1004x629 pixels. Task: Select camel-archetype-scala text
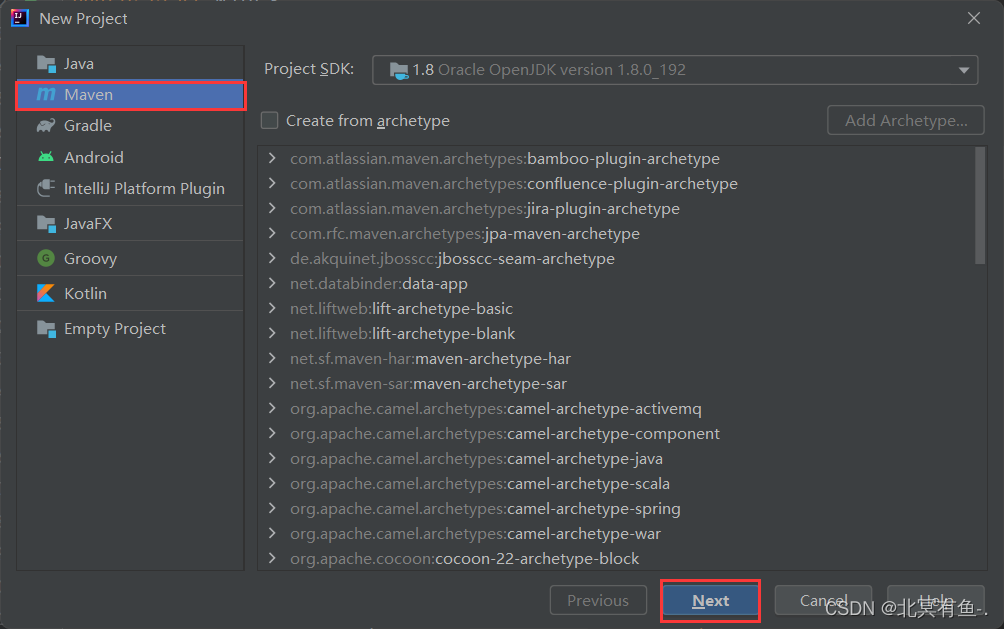(x=588, y=483)
